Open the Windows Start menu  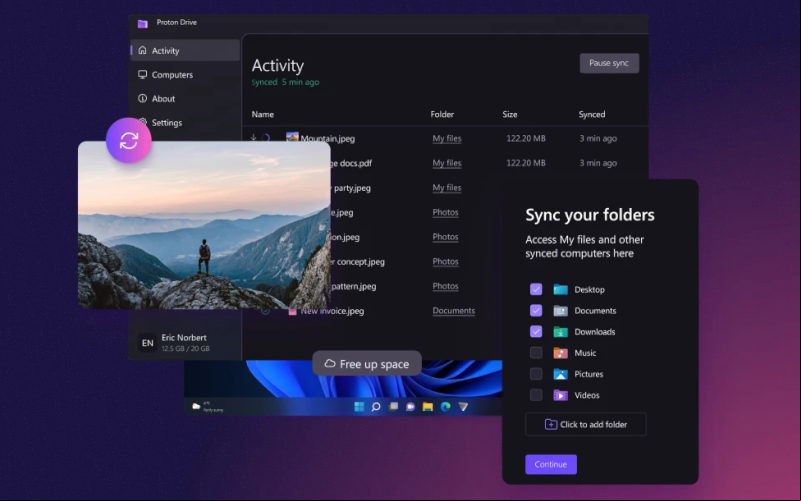(x=359, y=407)
